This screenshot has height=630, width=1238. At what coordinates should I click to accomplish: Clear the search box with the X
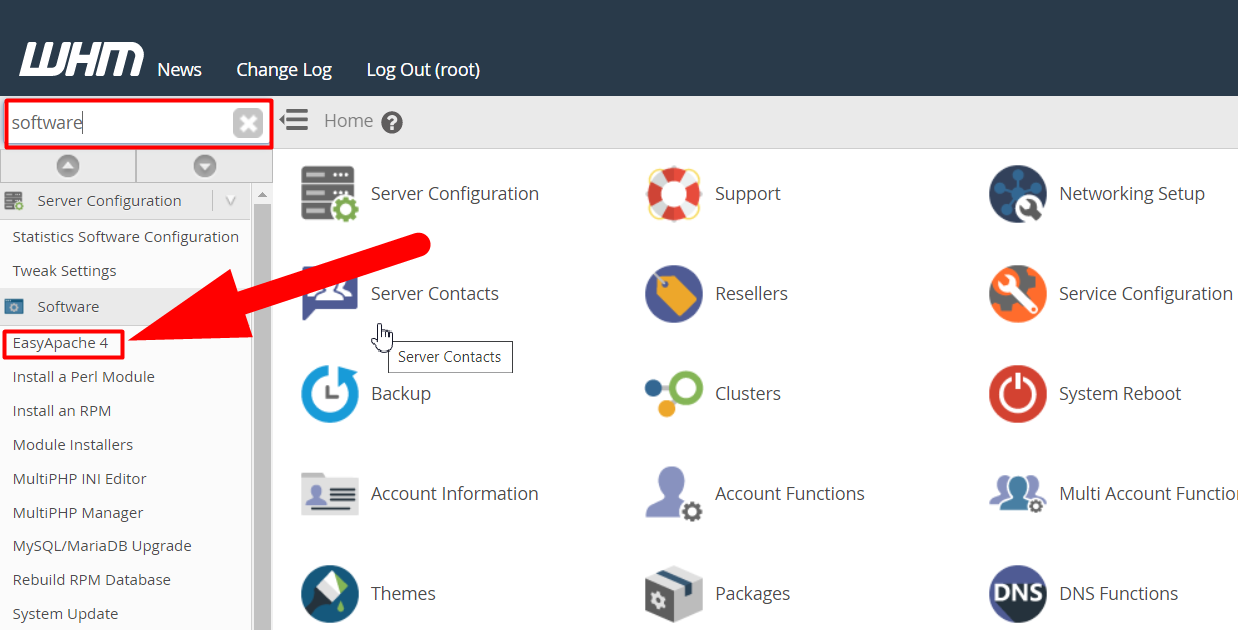point(248,123)
